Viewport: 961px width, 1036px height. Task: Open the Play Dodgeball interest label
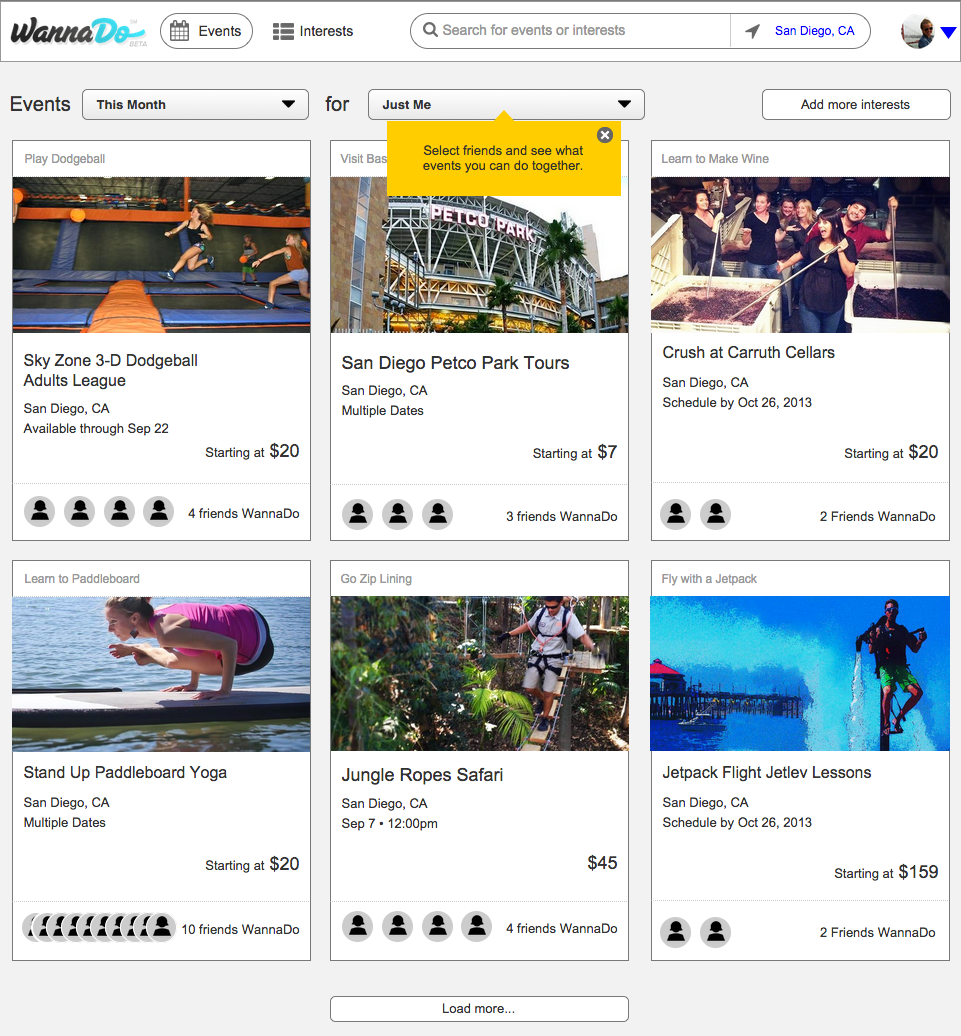tap(65, 159)
